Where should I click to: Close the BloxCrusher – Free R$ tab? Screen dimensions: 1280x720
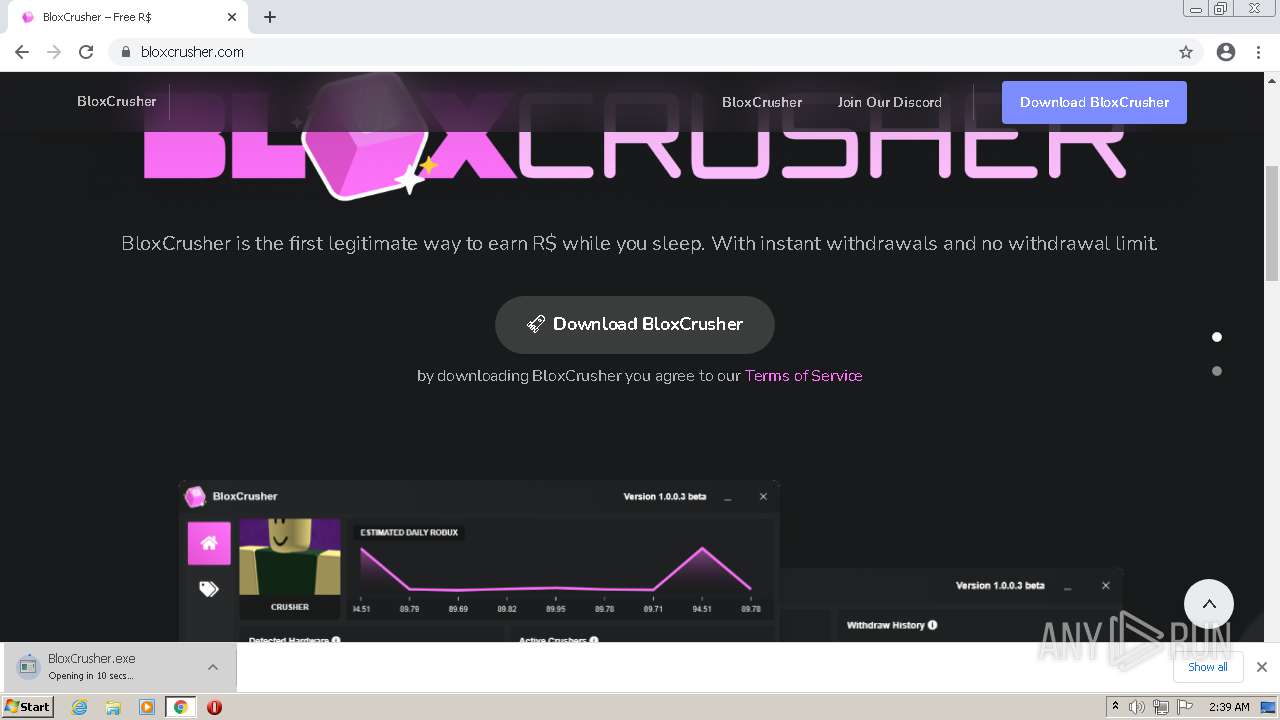232,17
